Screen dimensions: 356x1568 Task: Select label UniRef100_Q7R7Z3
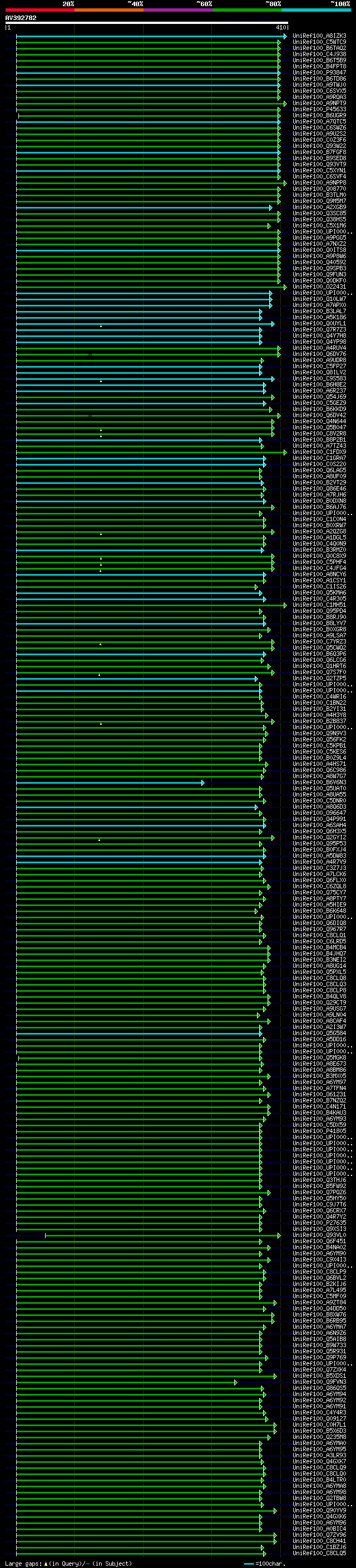(319, 330)
